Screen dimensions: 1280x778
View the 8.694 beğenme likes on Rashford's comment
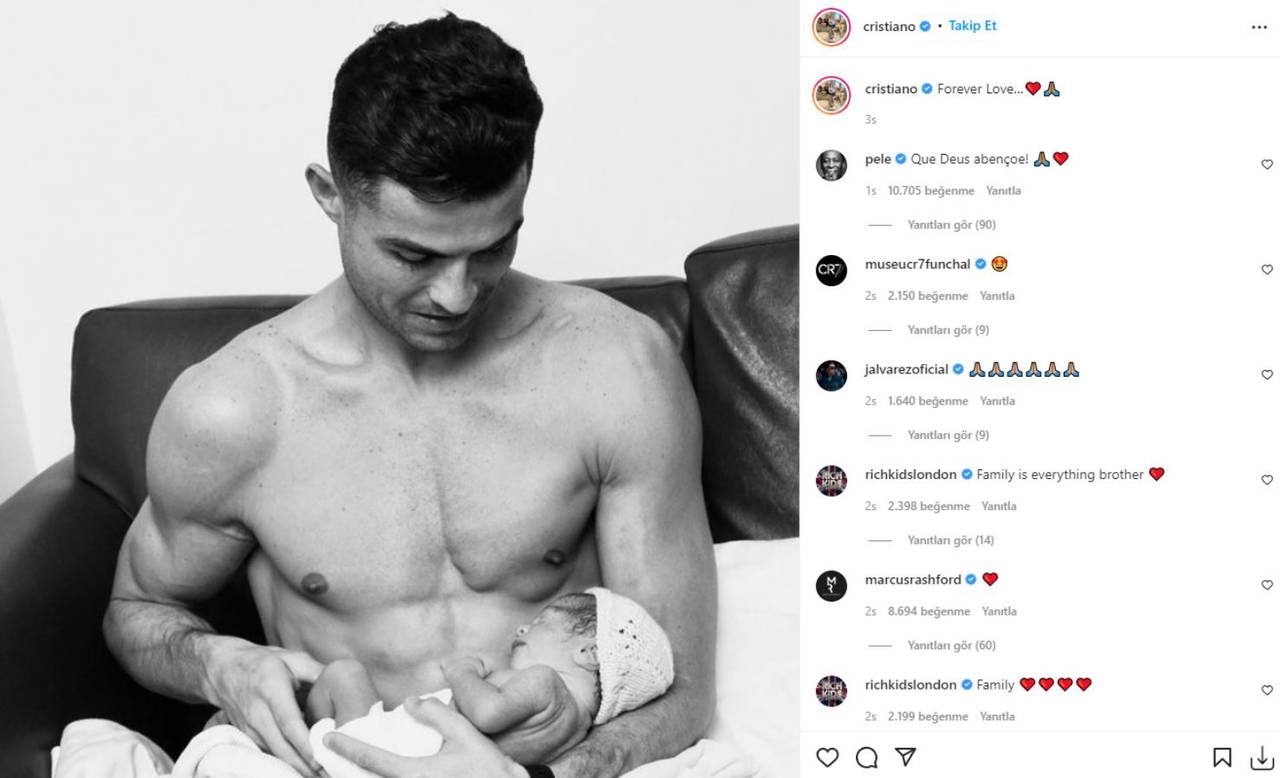929,611
